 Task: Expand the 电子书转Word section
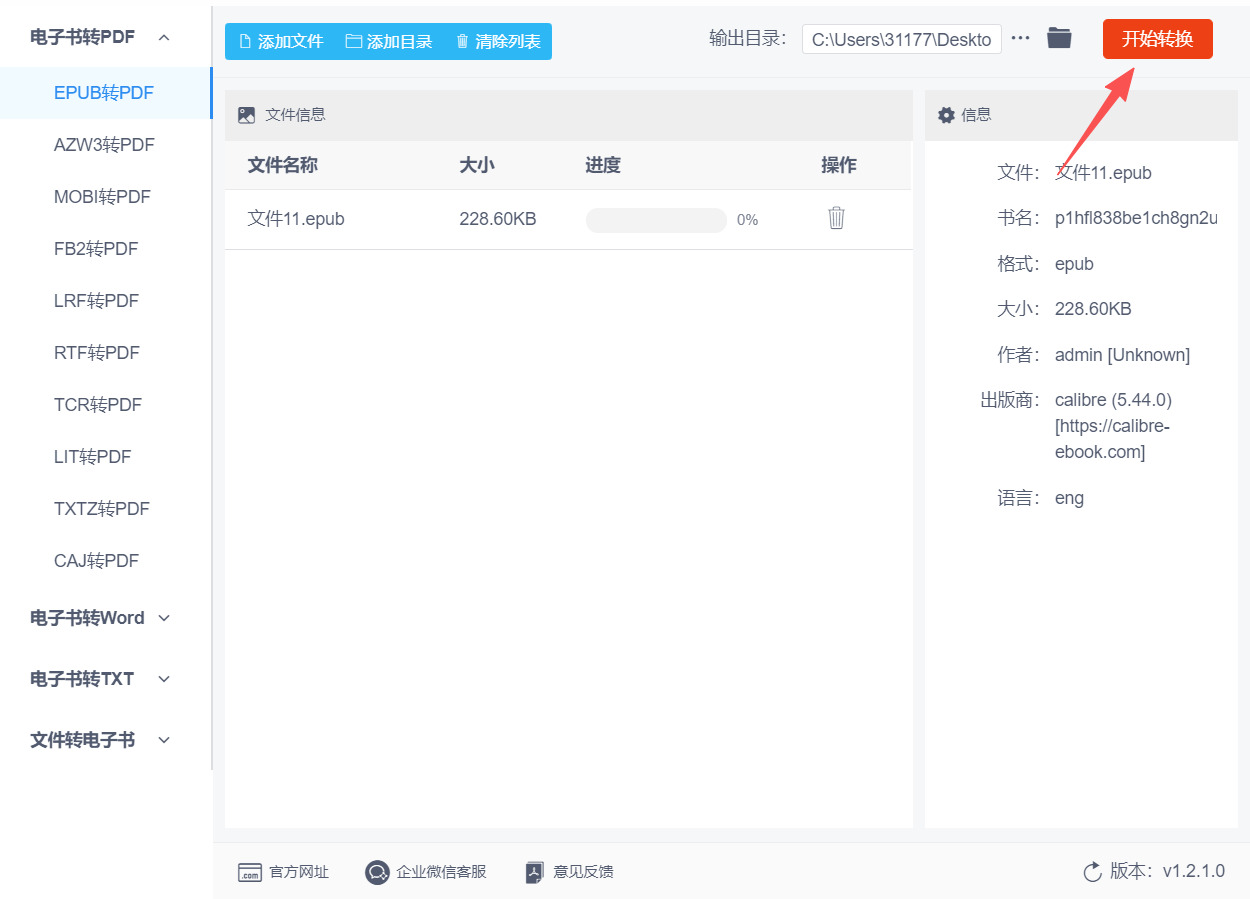(x=163, y=618)
